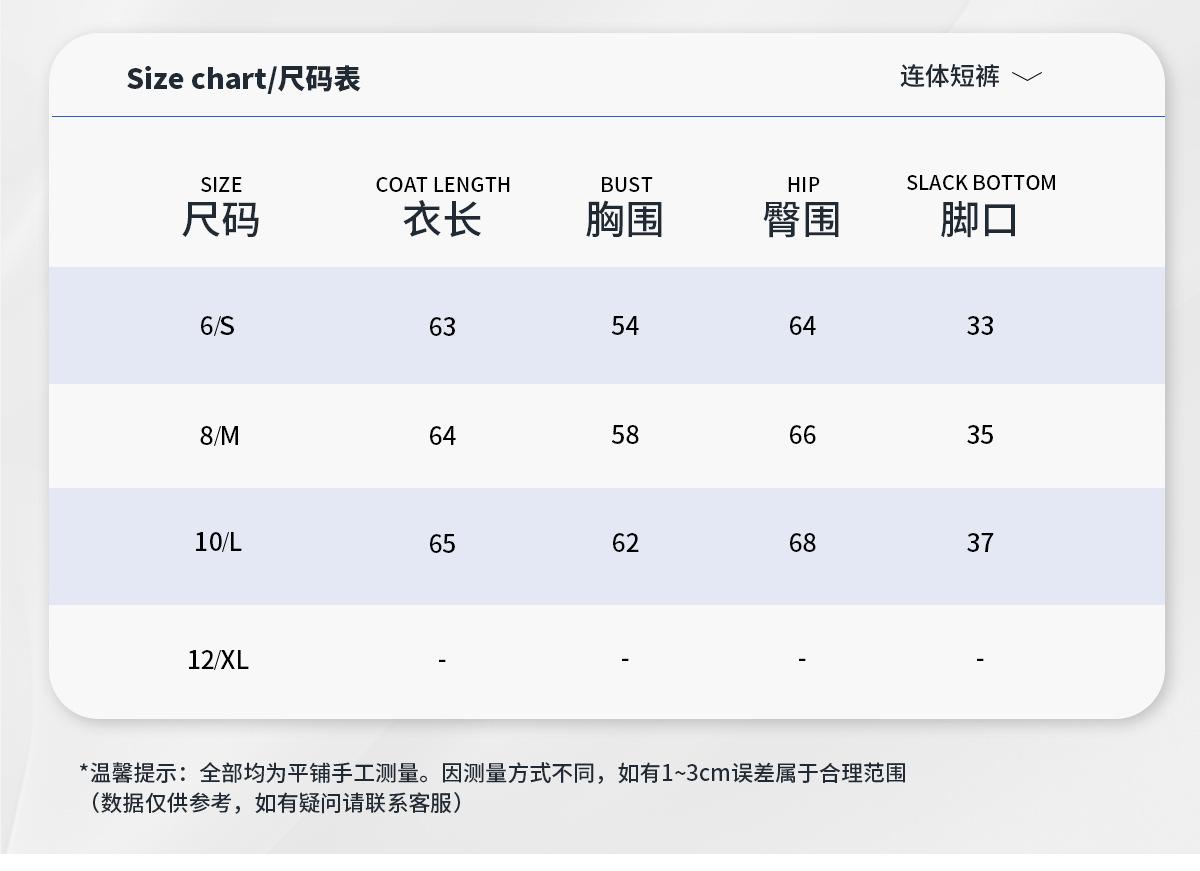Click the 8/M size row label
The image size is (1200, 871).
point(220,436)
